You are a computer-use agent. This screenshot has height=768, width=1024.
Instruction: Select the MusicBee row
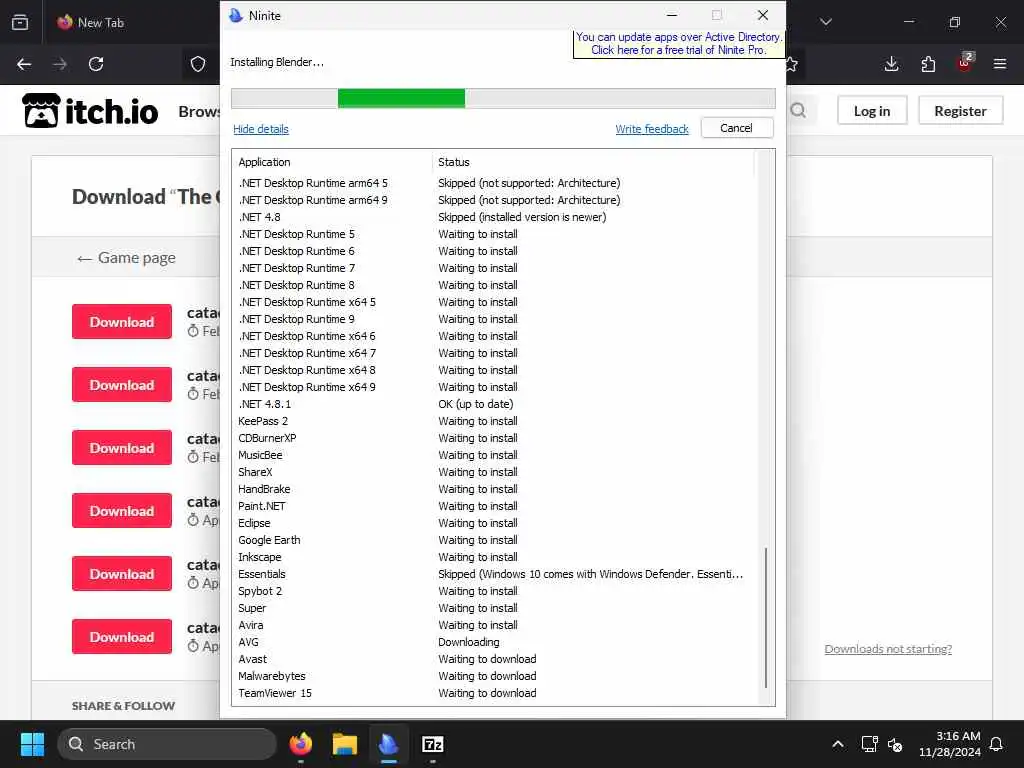point(496,455)
